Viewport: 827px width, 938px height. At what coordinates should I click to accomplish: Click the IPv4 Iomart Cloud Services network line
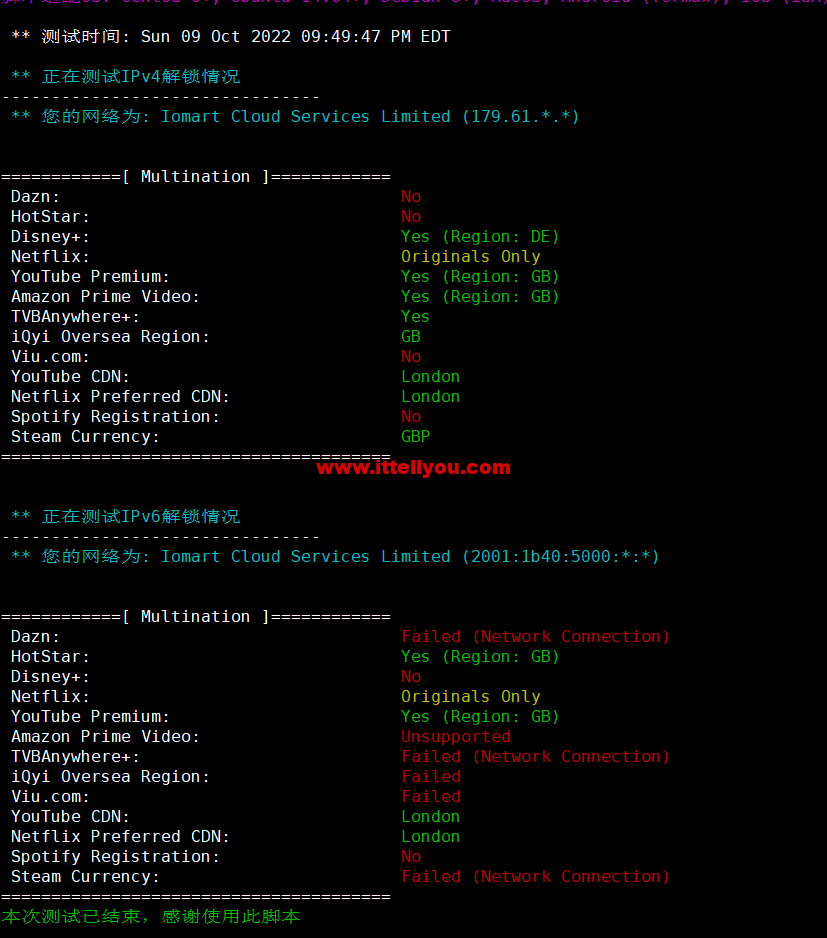coord(296,117)
